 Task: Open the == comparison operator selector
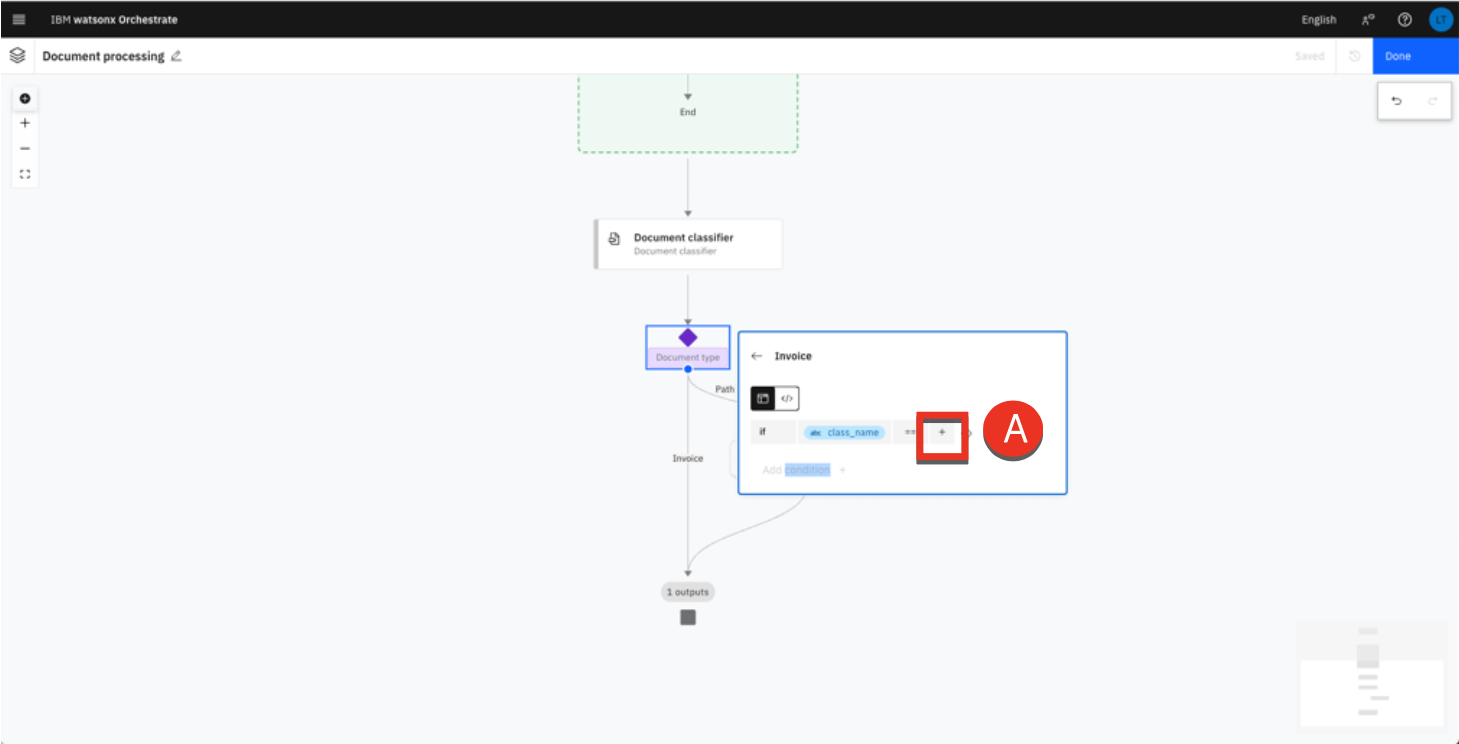(x=908, y=432)
